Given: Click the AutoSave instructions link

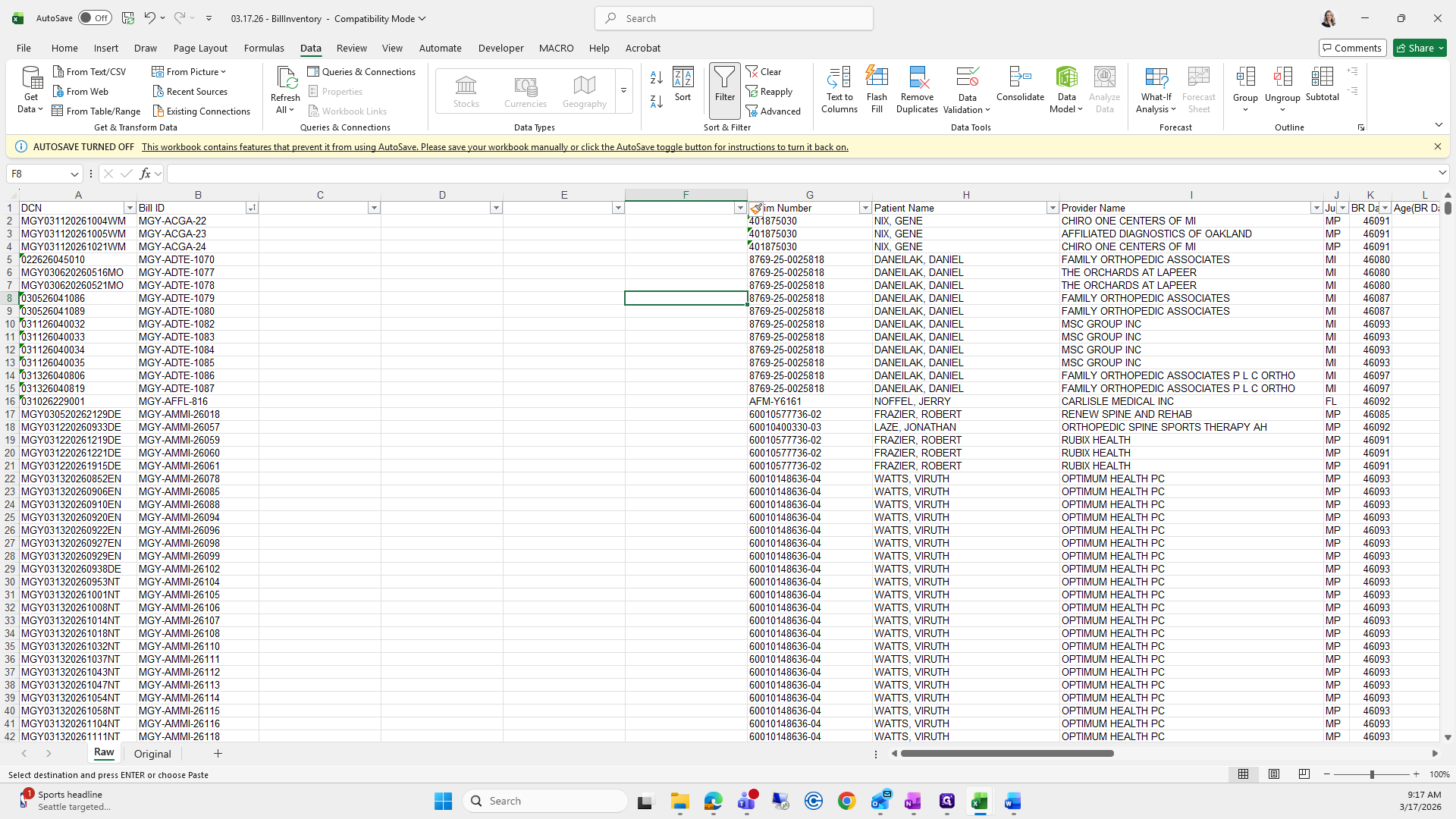Looking at the screenshot, I should [494, 147].
